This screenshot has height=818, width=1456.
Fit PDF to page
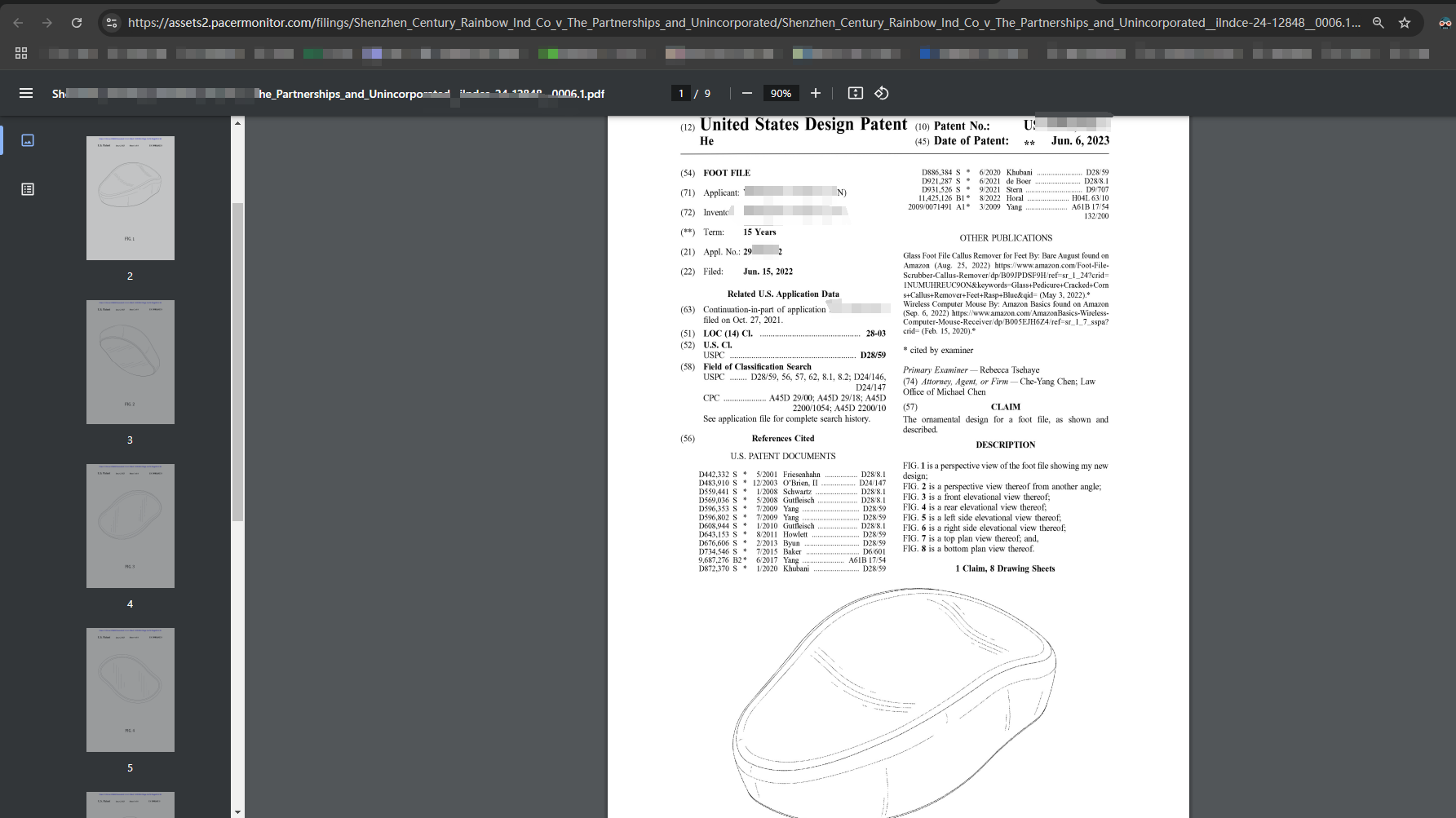(856, 93)
